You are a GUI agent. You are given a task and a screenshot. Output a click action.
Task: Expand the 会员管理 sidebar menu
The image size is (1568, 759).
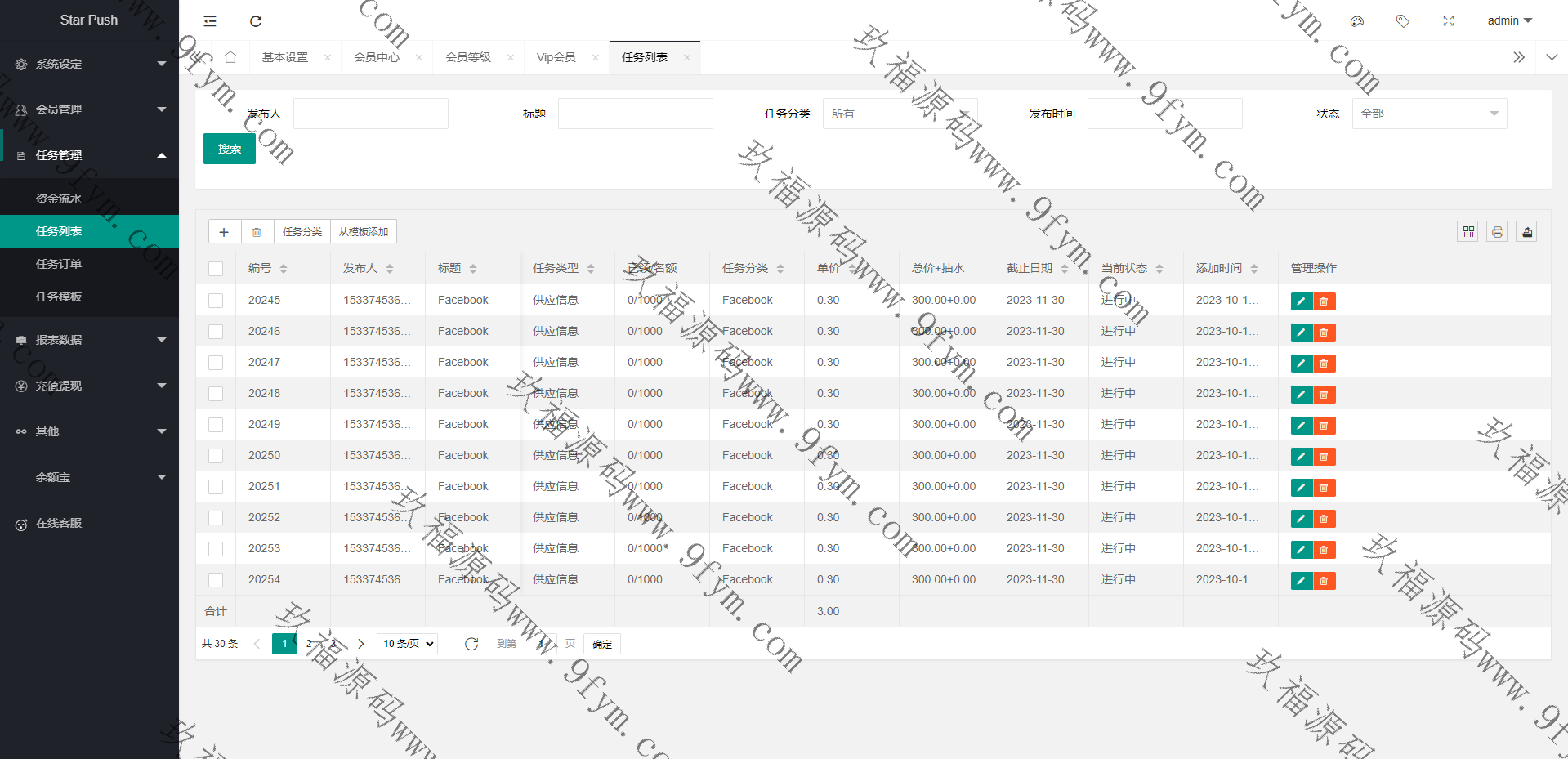coord(89,109)
